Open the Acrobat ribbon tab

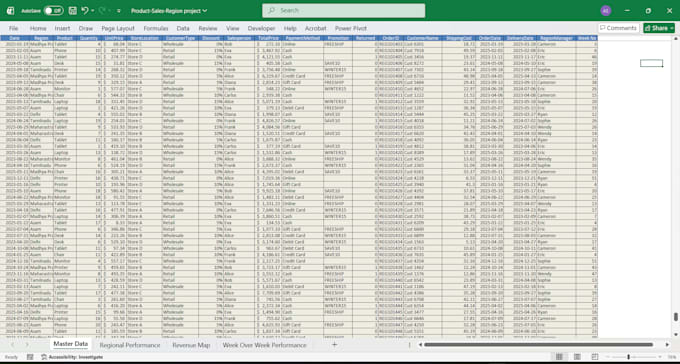(x=316, y=28)
